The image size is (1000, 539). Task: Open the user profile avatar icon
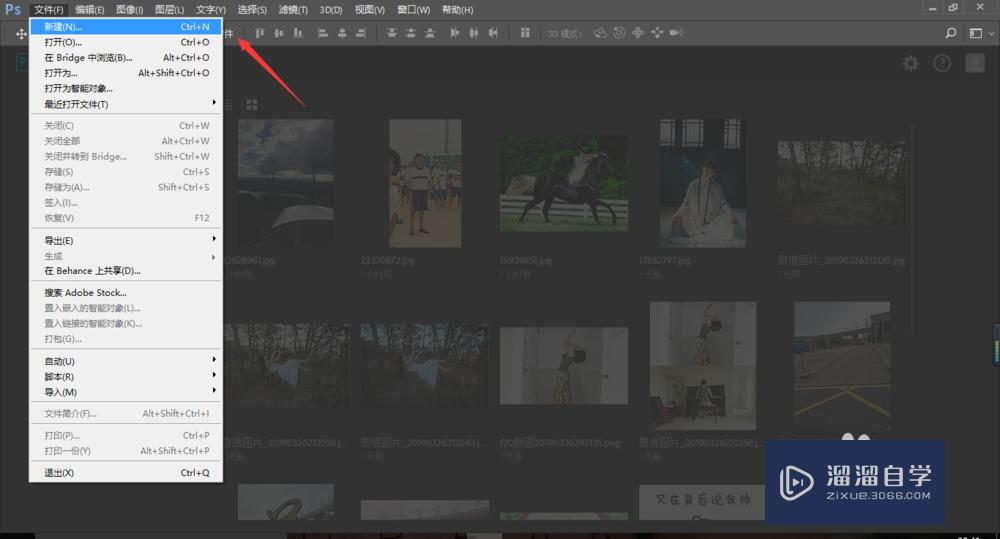(975, 63)
